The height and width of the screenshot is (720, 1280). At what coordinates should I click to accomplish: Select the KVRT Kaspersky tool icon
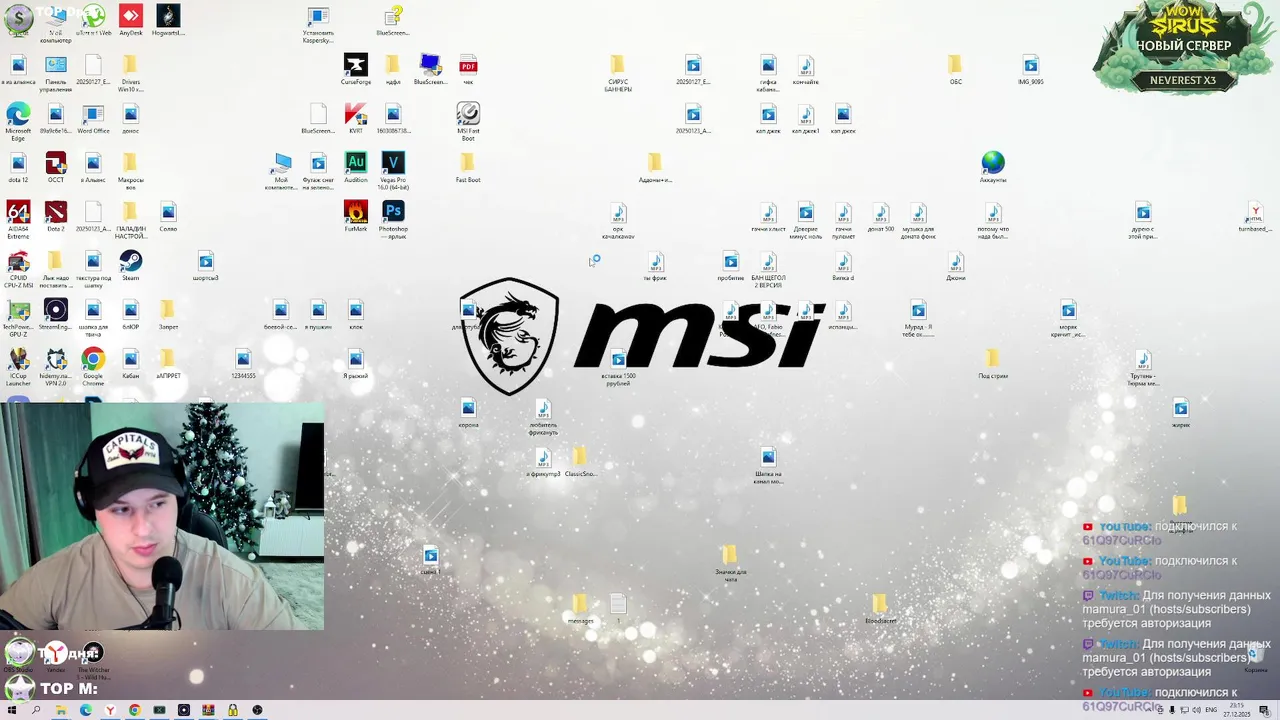355,118
